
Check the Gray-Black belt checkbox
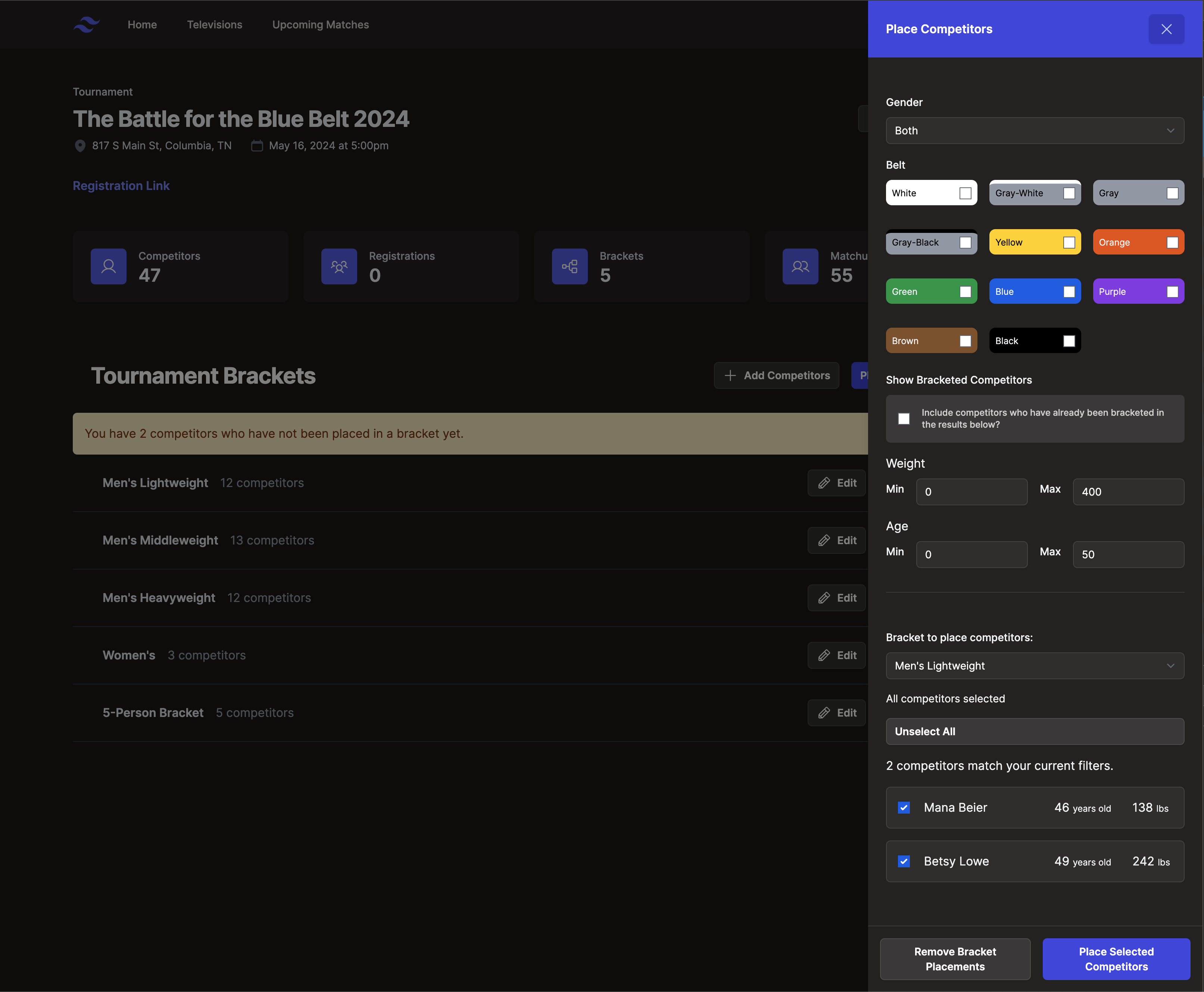[x=965, y=242]
